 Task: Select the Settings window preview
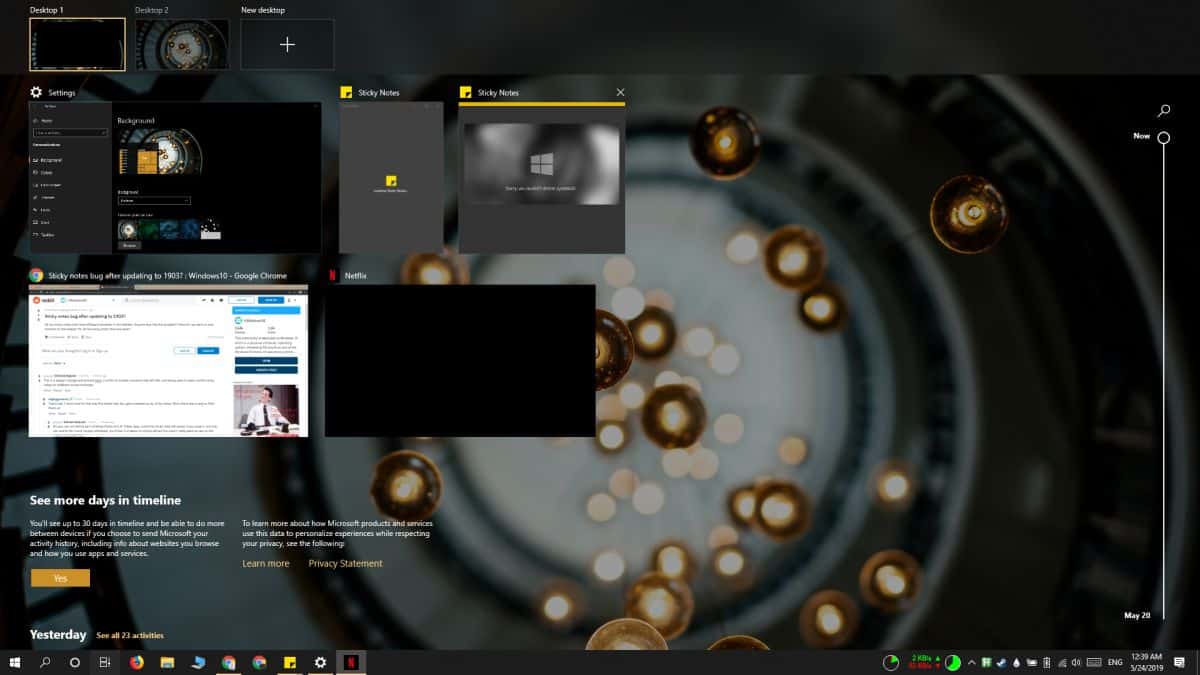(175, 177)
